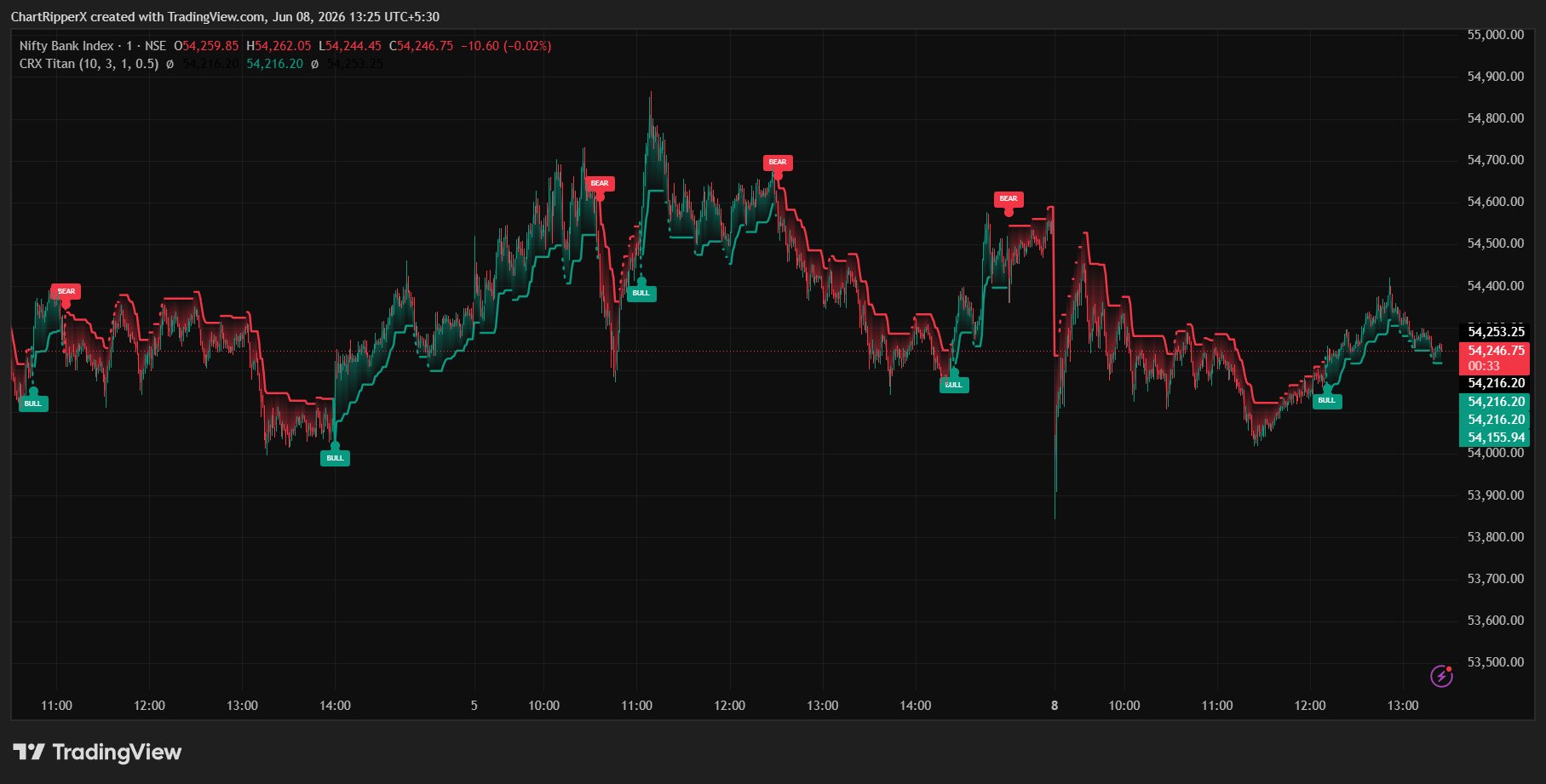
Task: Click the purple lightning bolt icon
Action: pos(1441,676)
